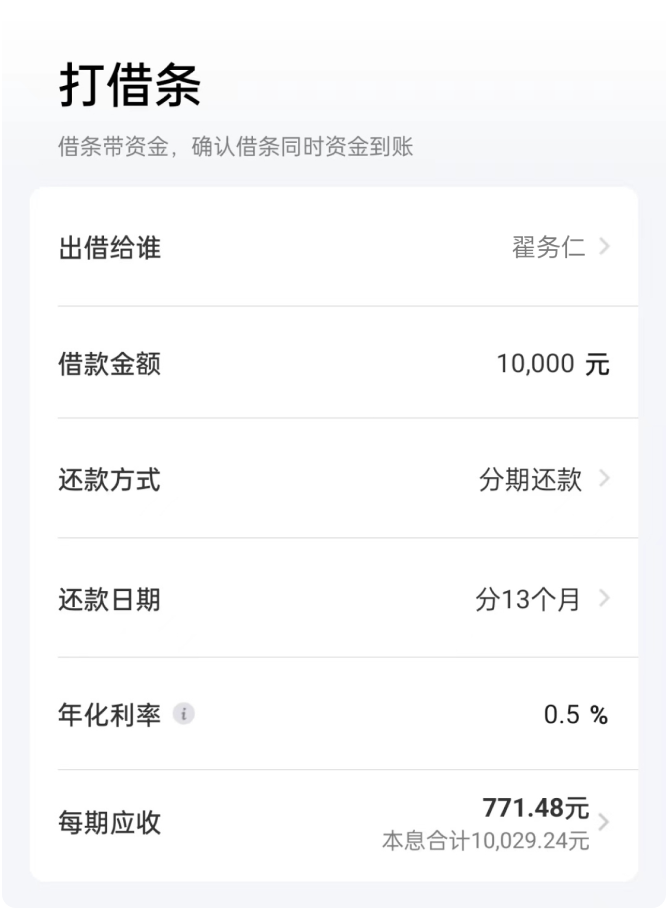The image size is (668, 910).
Task: Select borrower name 翟务仁
Action: click(548, 248)
